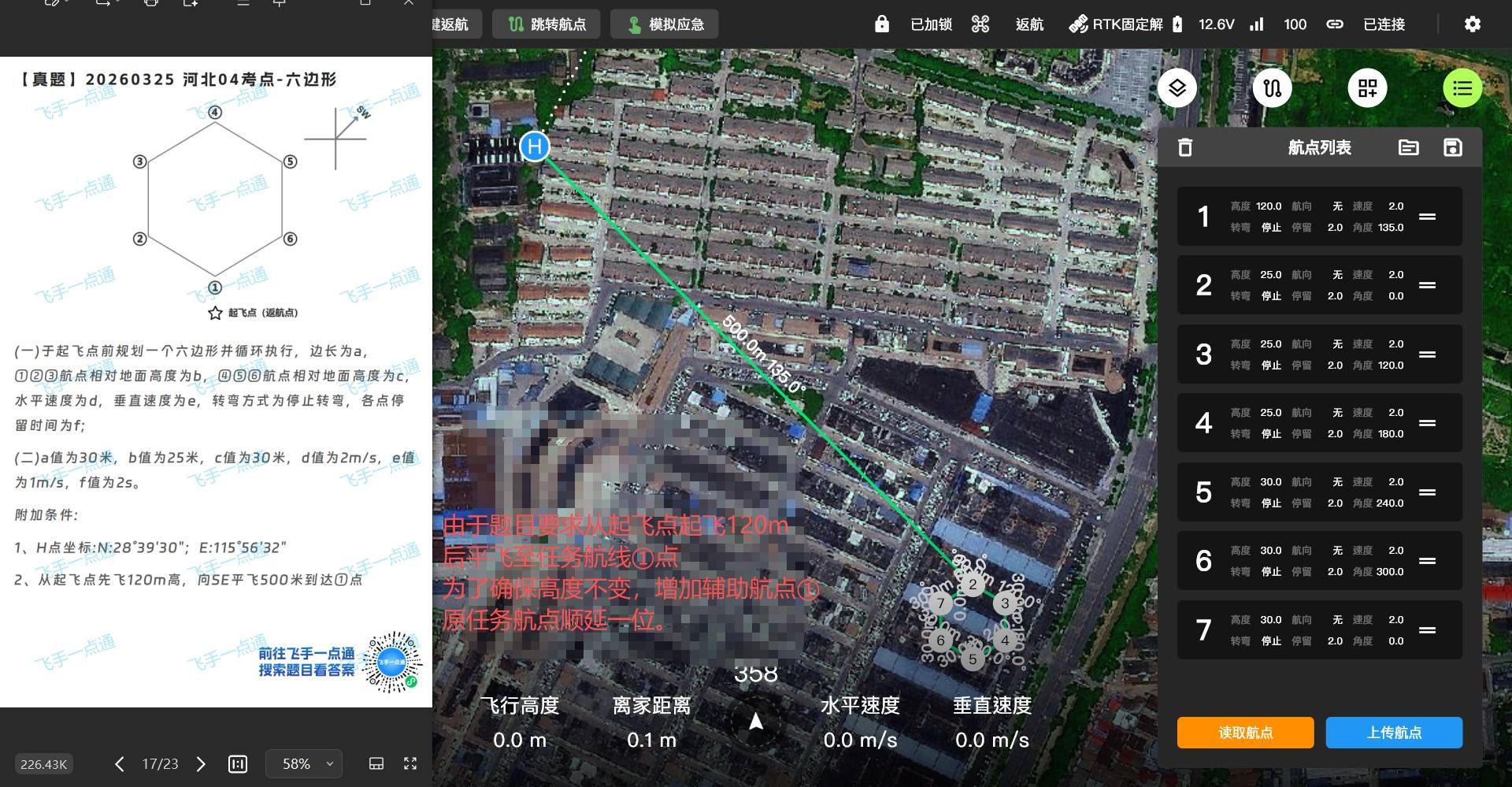1512x787 pixels.
Task: Go to the next page arrow
Action: click(201, 763)
